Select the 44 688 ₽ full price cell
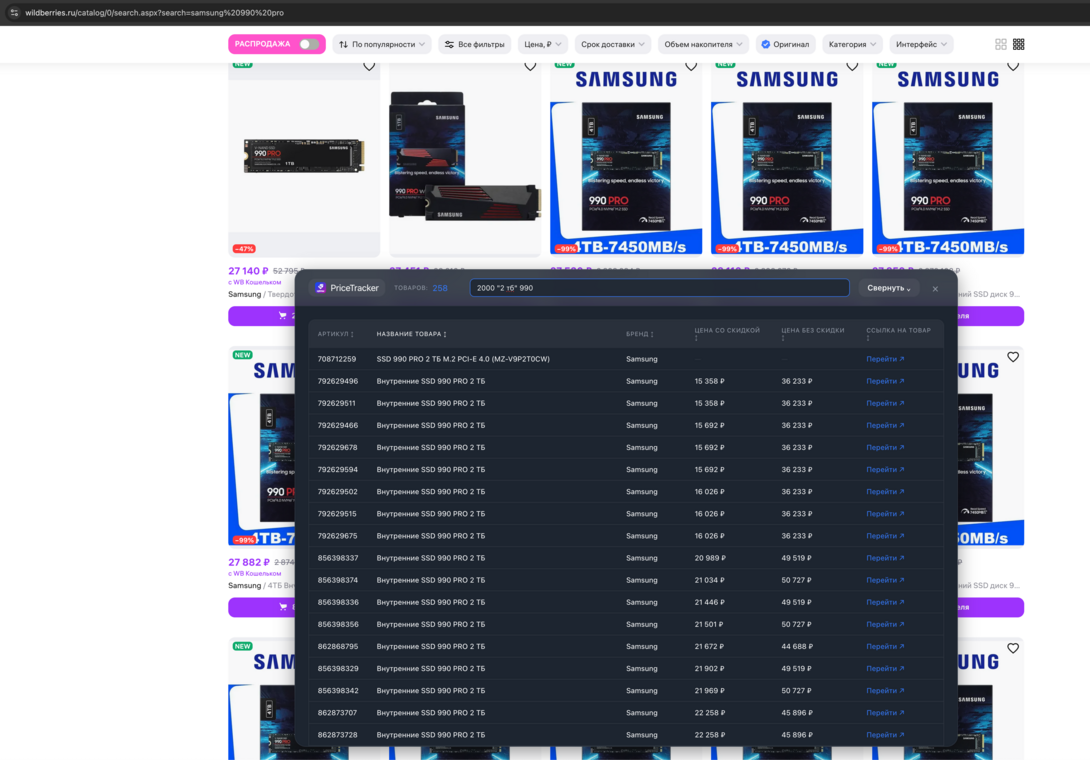Screen dimensions: 1090x760 pyautogui.click(x=797, y=647)
